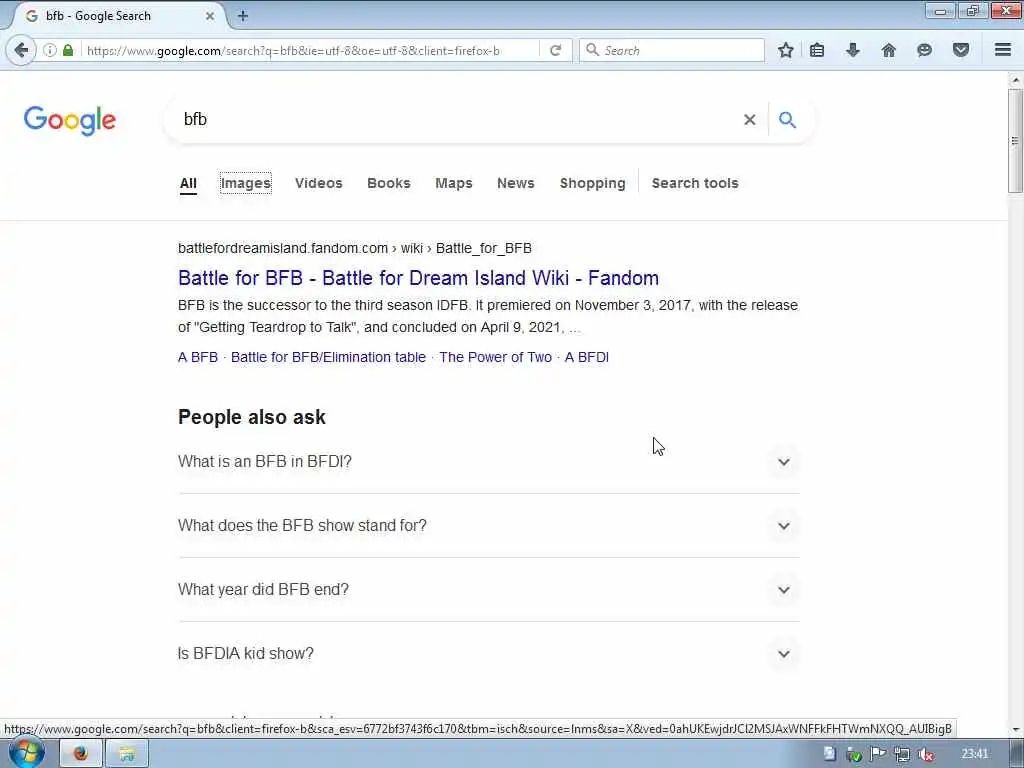Switch to News results tab
This screenshot has width=1024, height=768.
[516, 184]
